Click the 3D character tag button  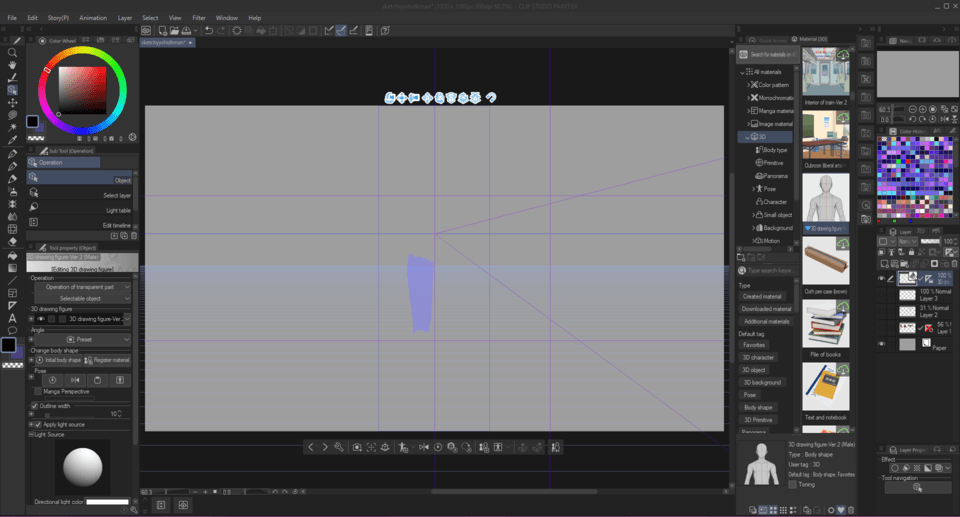[x=758, y=357]
